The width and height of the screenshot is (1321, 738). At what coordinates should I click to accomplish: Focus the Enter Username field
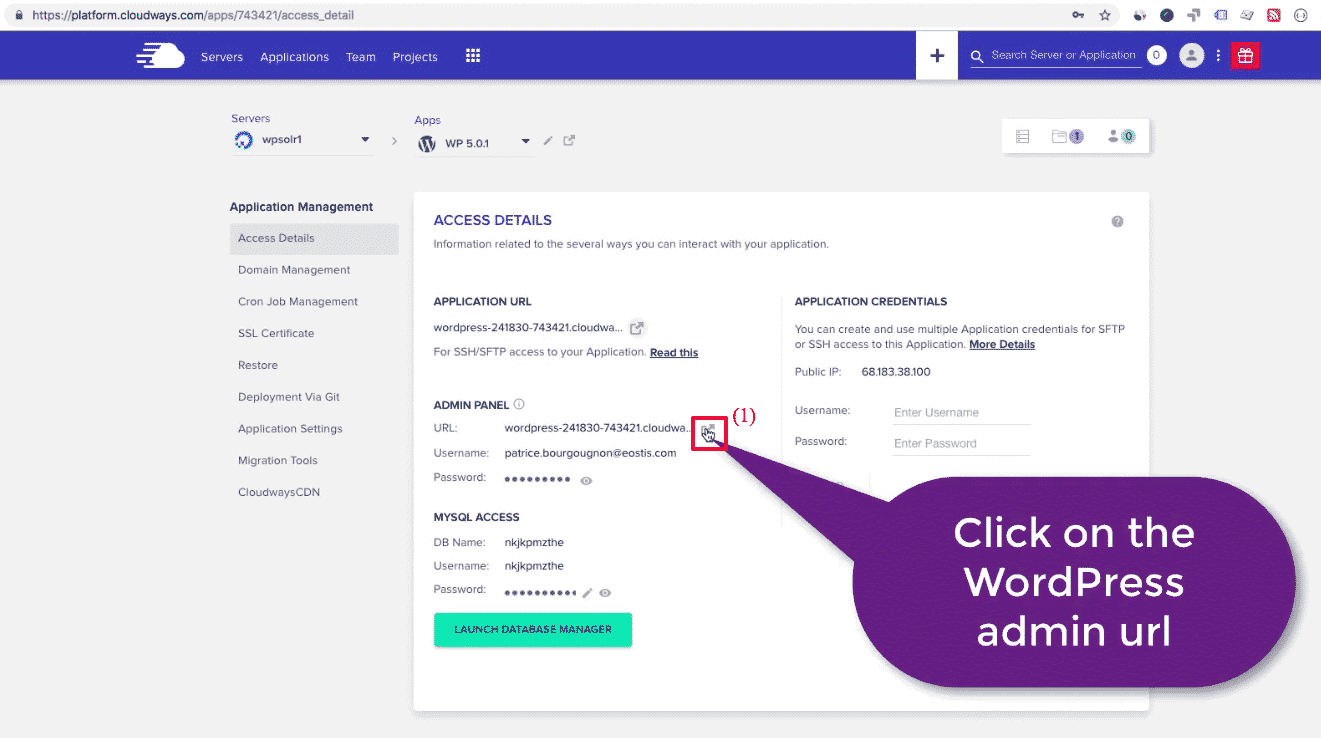point(961,412)
